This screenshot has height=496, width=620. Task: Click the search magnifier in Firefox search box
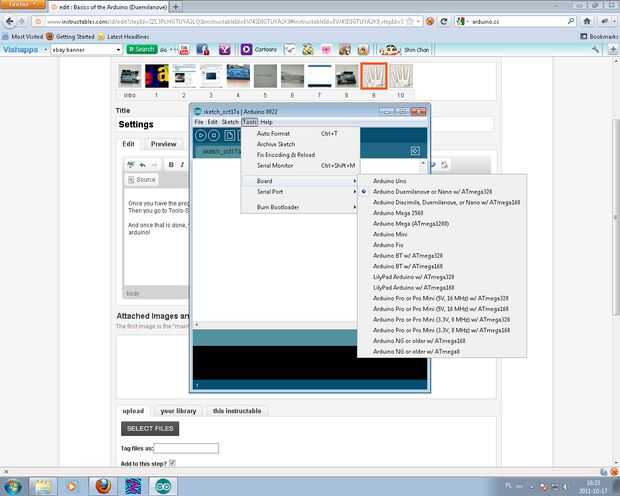[x=571, y=21]
